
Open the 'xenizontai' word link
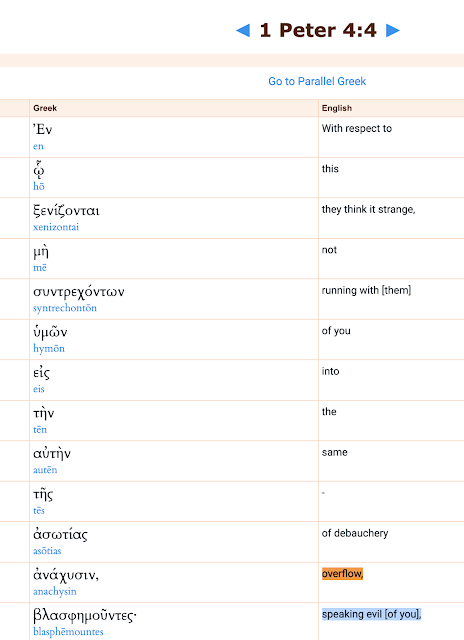pos(56,227)
